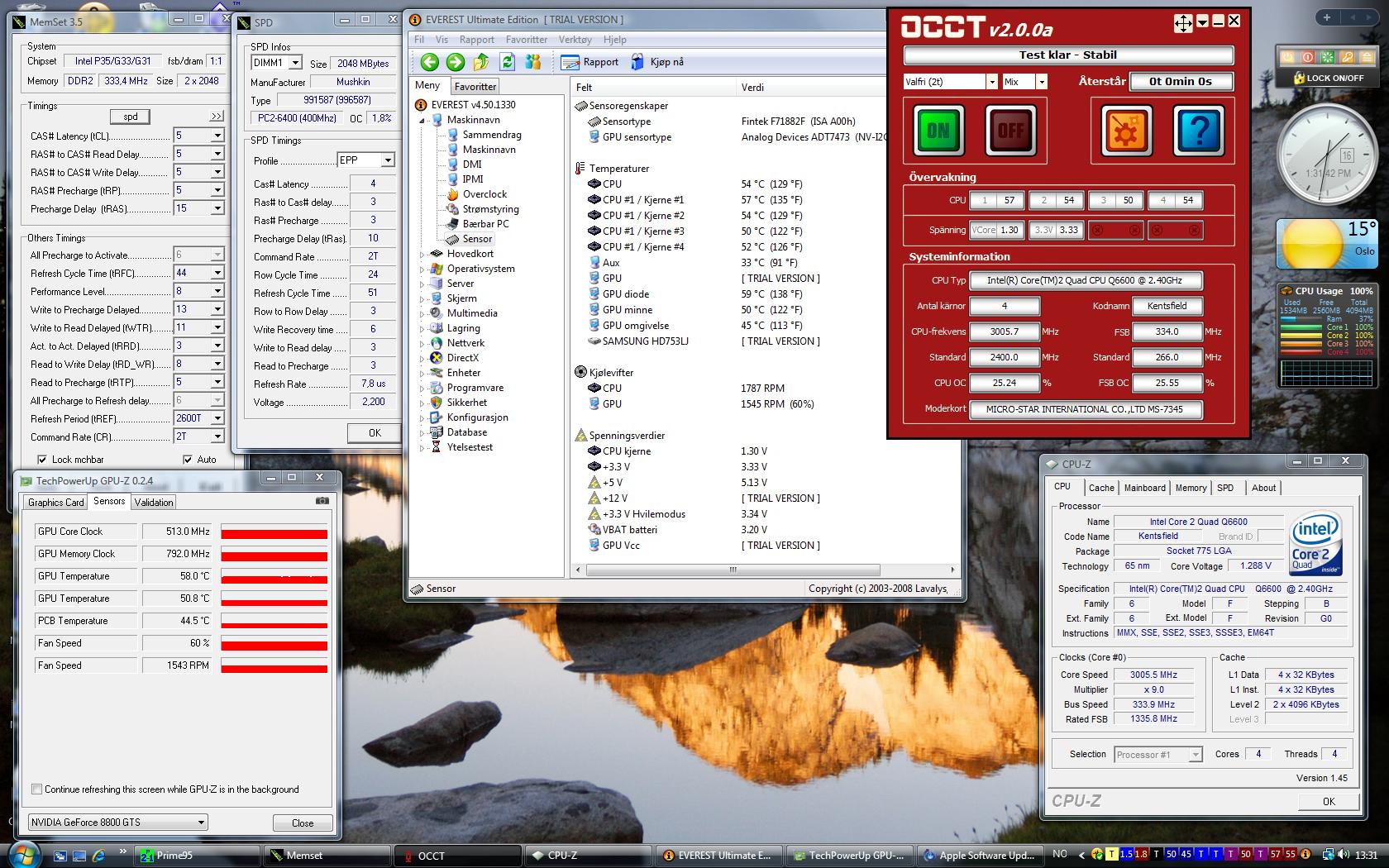Click the OCCT move arrows icon
1389x868 pixels.
(1183, 23)
